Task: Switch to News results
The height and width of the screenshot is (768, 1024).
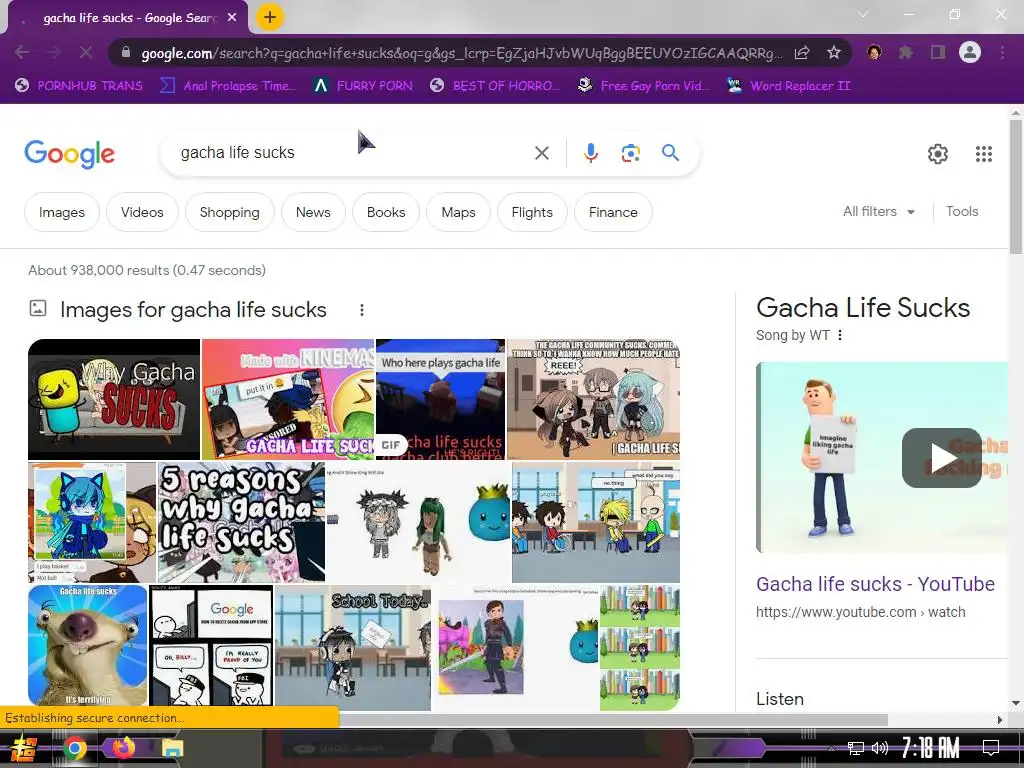Action: click(x=313, y=212)
